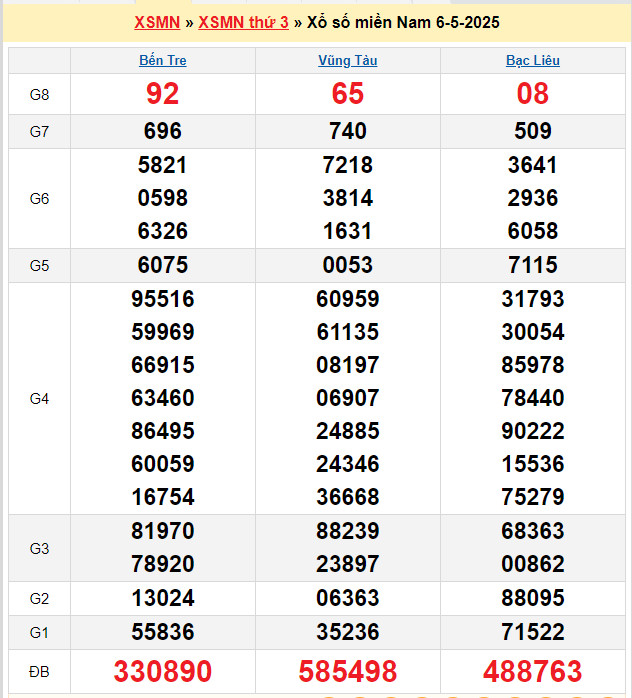
Task: Select G3 result 88239
Action: point(348,531)
